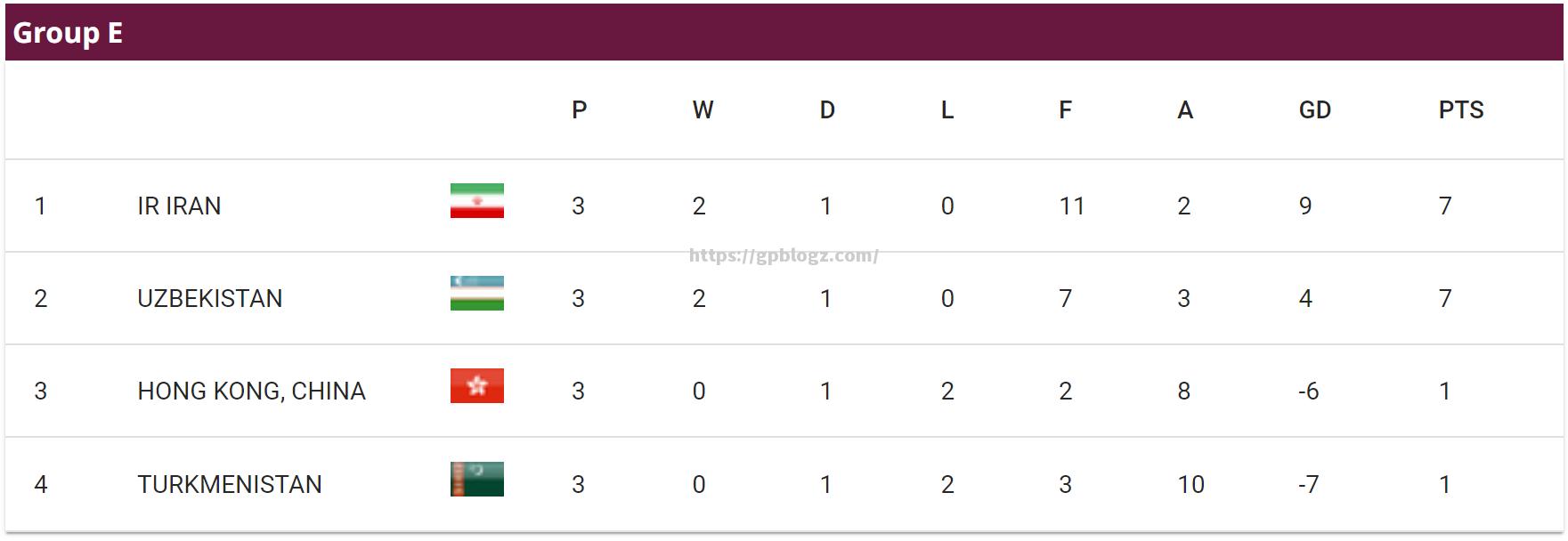Screen dimensions: 1568x541
Task: Select the TURKMENISTAN team name
Action: click(230, 485)
